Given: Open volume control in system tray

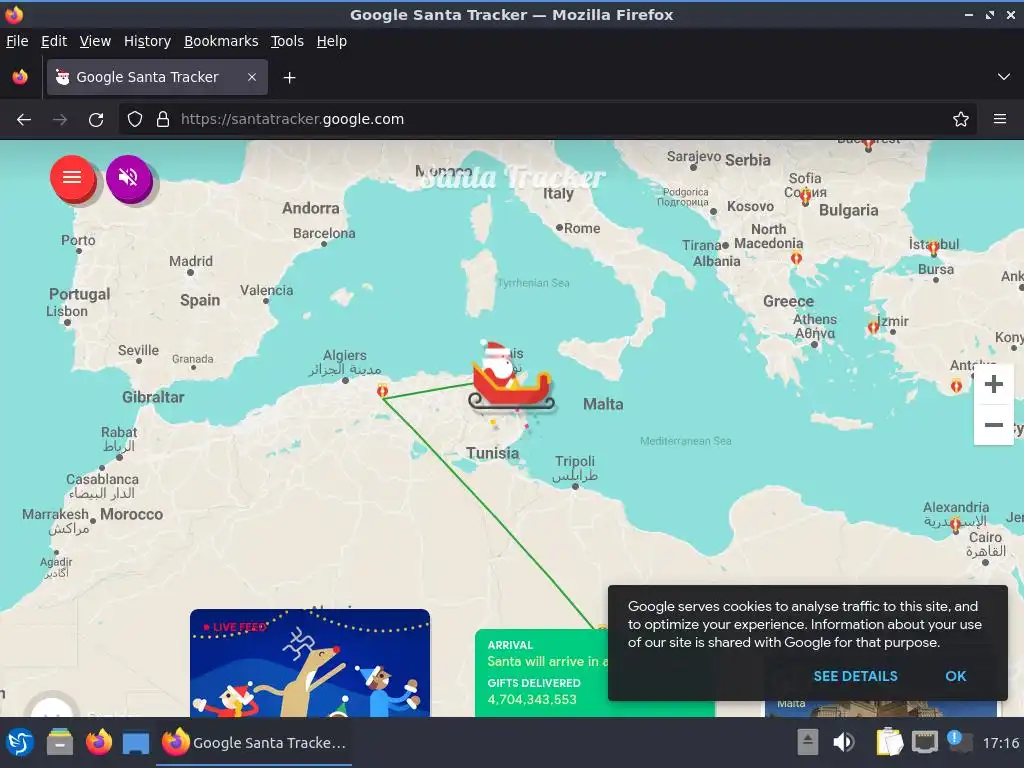Looking at the screenshot, I should click(x=843, y=742).
